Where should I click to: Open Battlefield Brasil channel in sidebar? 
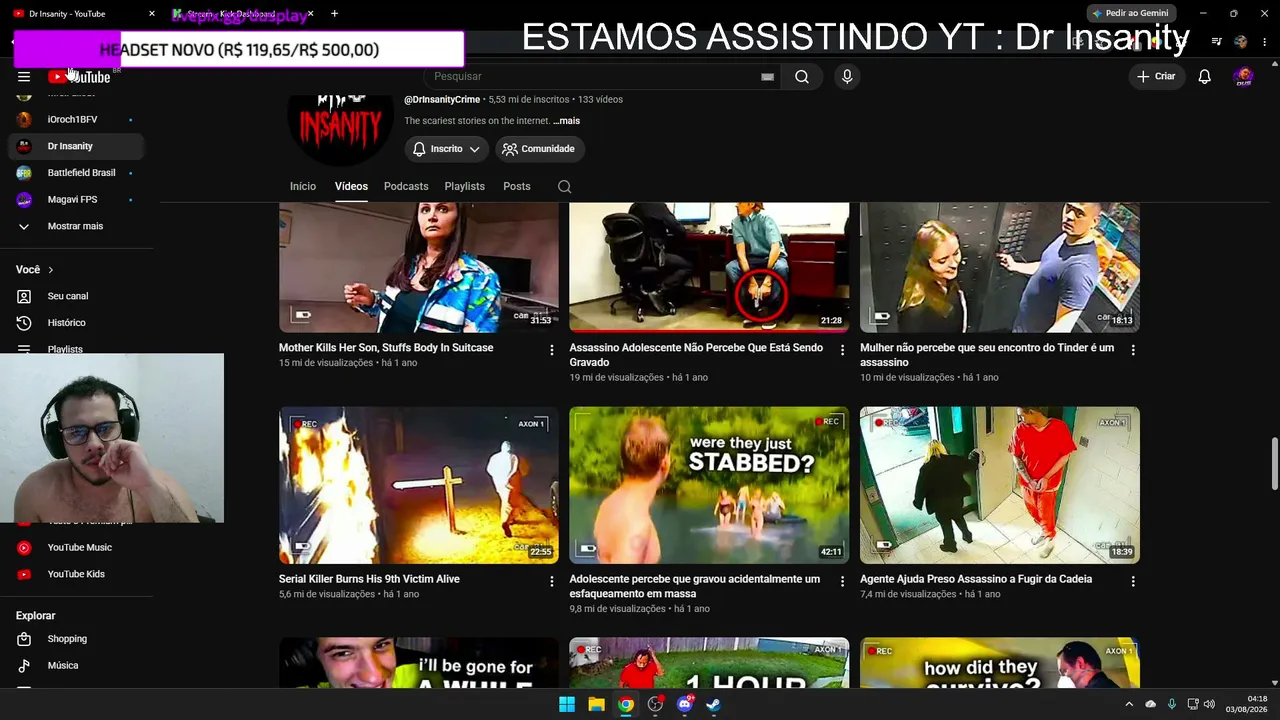click(76, 173)
